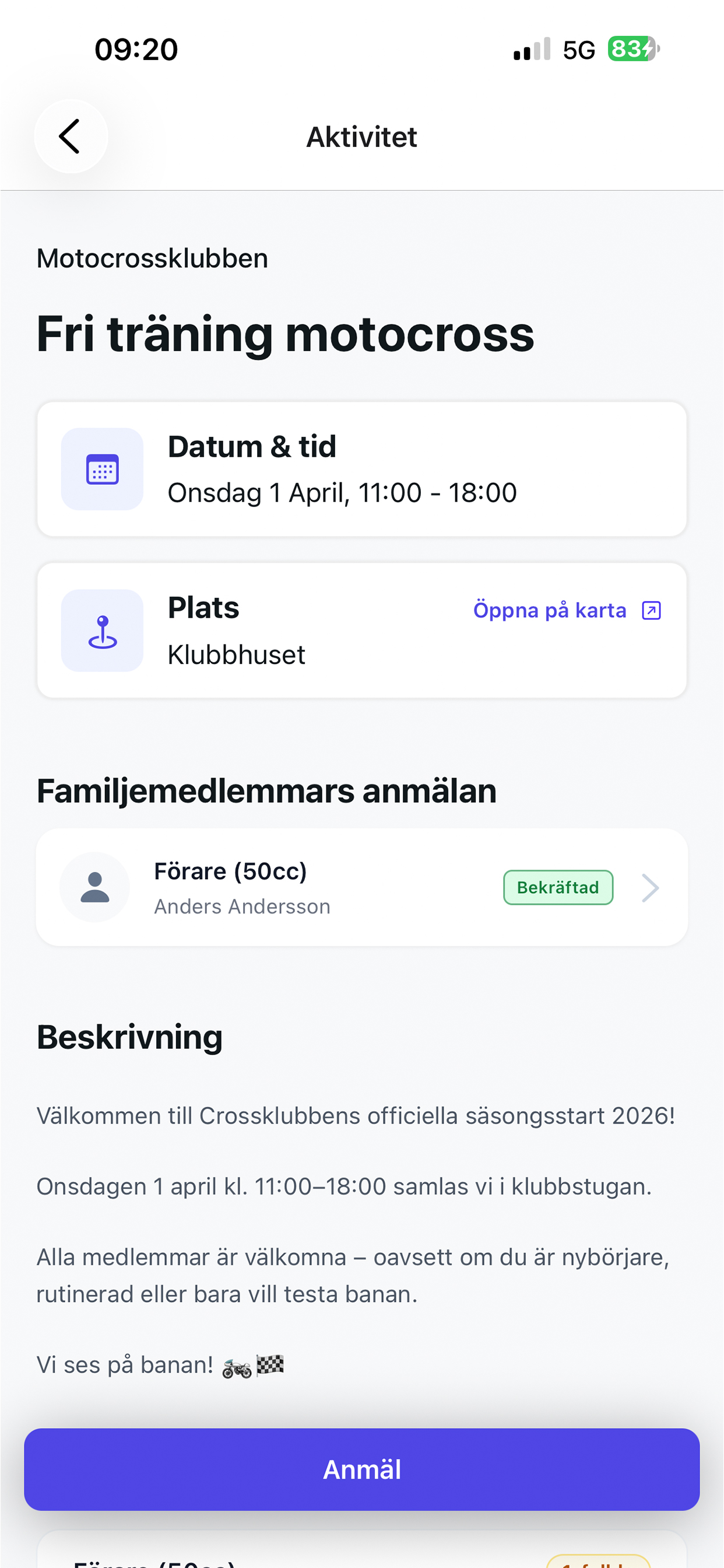
Task: Open the Plats Klubbhuset card
Action: click(x=362, y=631)
